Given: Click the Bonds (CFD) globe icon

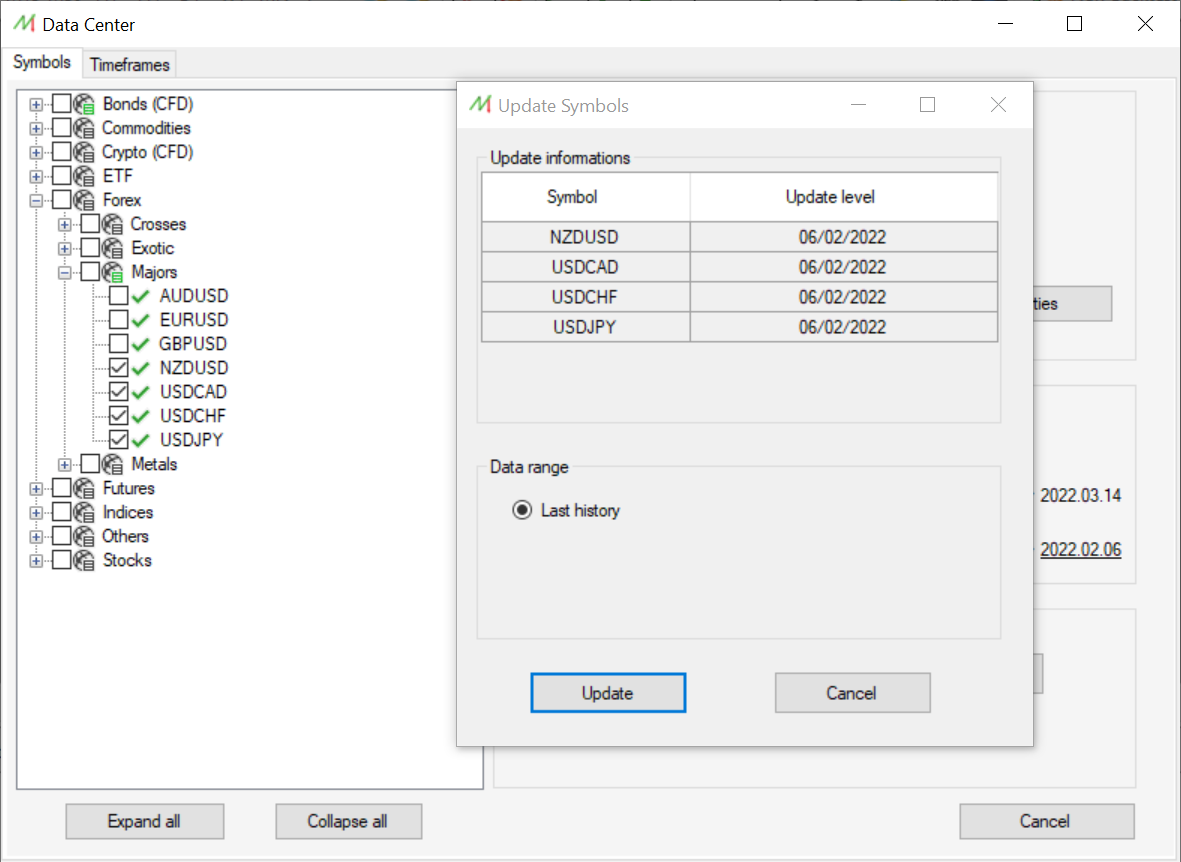Looking at the screenshot, I should 84,104.
